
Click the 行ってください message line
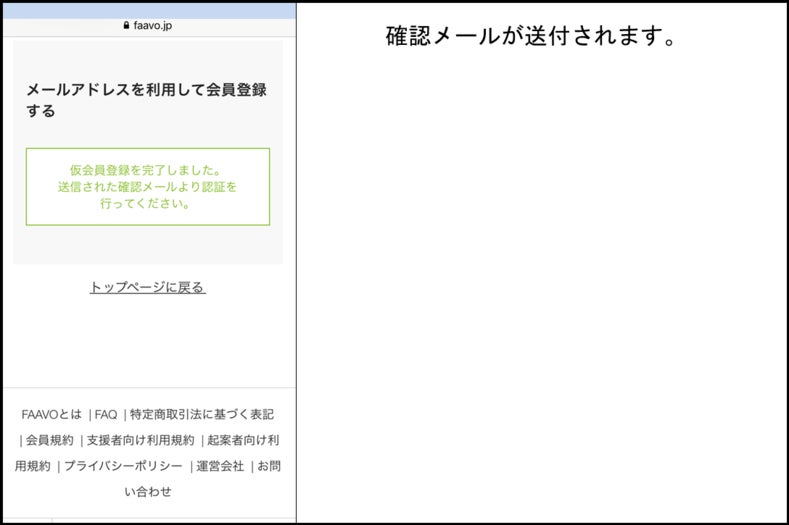[145, 203]
